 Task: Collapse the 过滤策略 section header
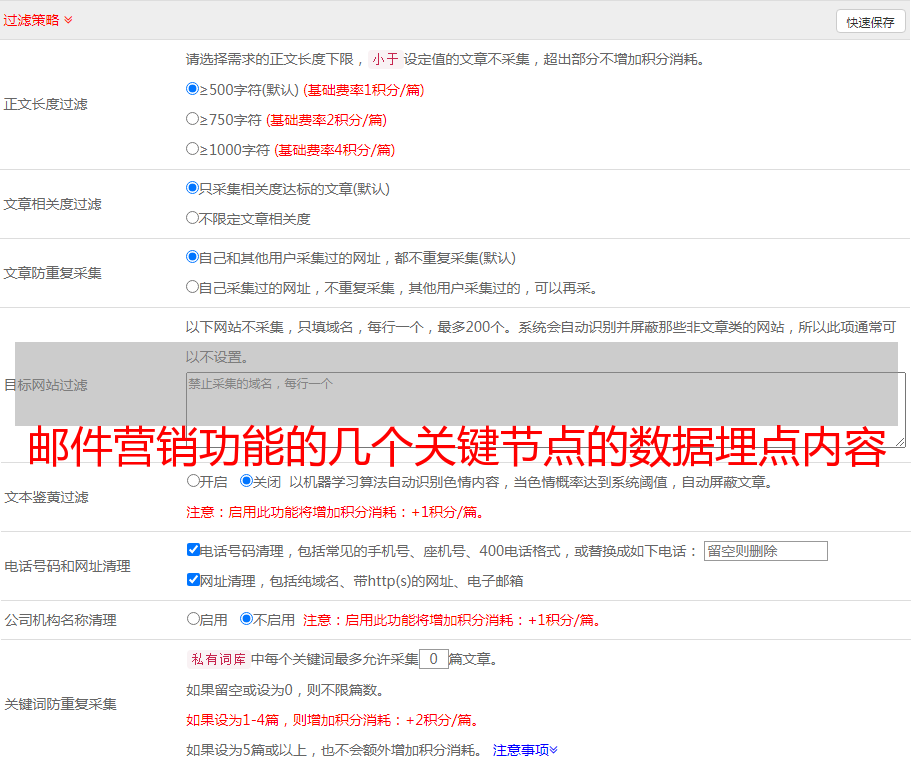pos(38,20)
